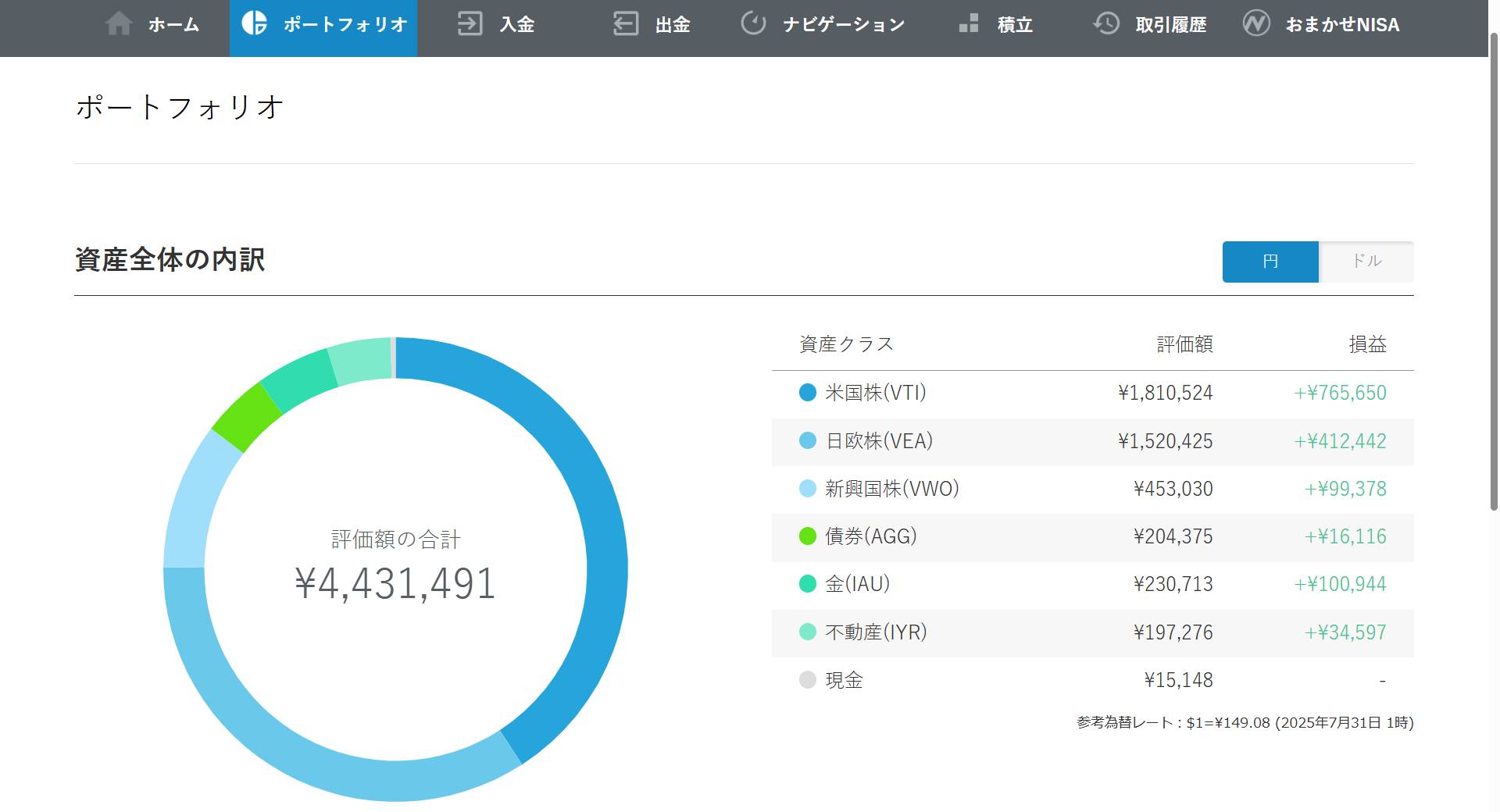The image size is (1500, 812).
Task: Click the cash valuation ¥15,148
Action: [1179, 680]
